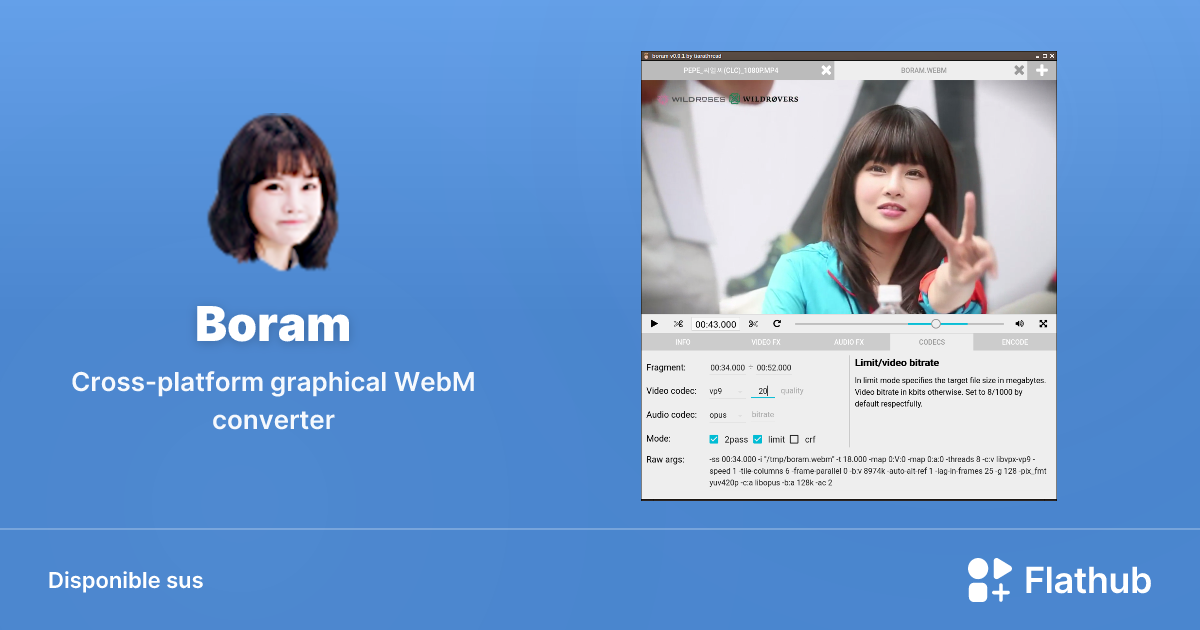Image resolution: width=1200 pixels, height=630 pixels.
Task: Toggle fullscreen with the expand-arrows icon
Action: [1043, 324]
